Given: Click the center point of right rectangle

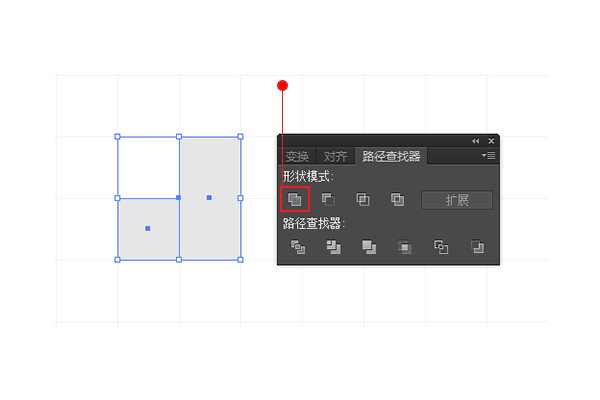Looking at the screenshot, I should coord(209,198).
